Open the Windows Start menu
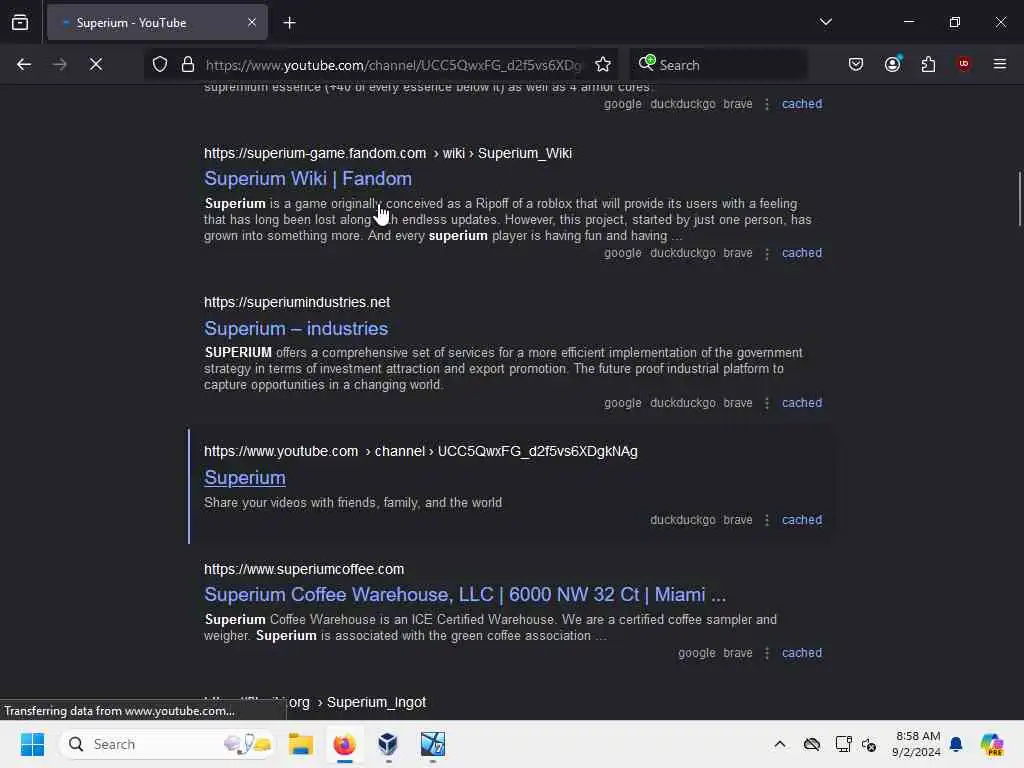The image size is (1024, 768). [x=32, y=744]
